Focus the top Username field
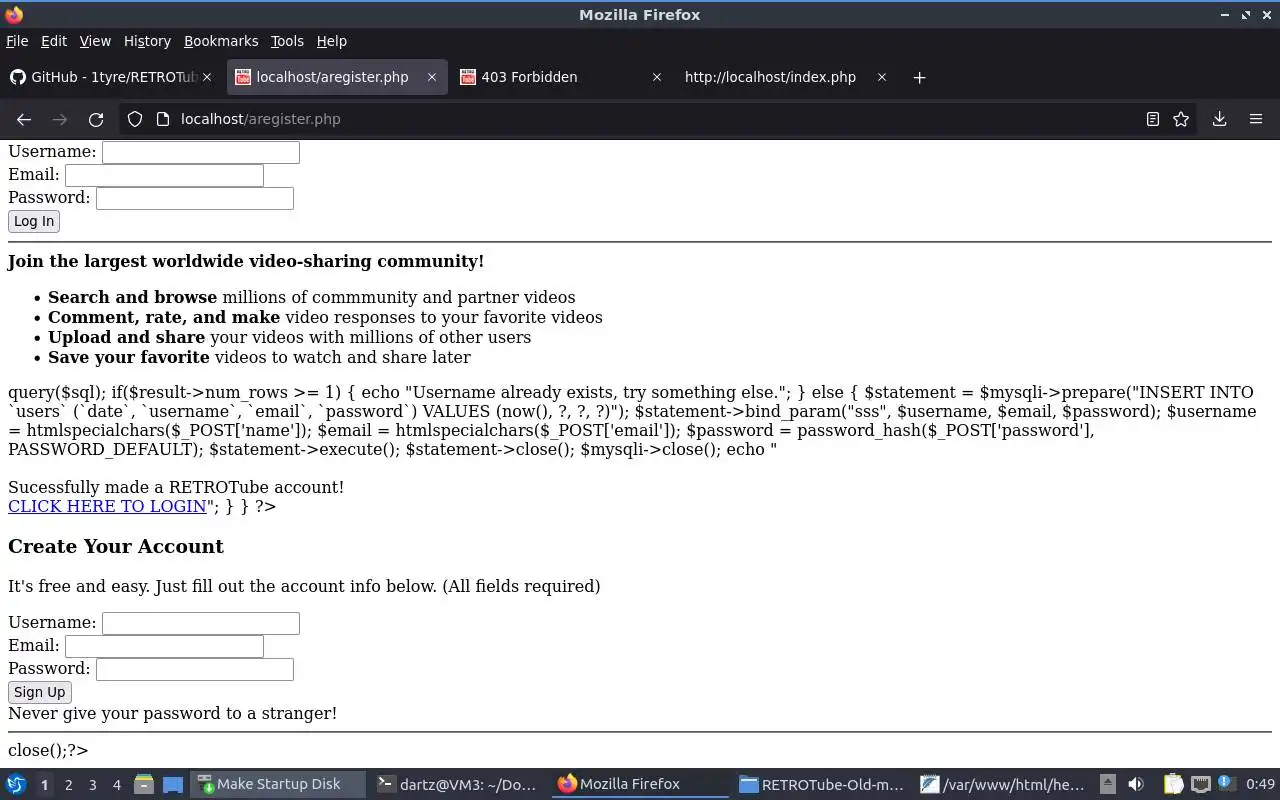This screenshot has height=800, width=1280. (x=201, y=152)
